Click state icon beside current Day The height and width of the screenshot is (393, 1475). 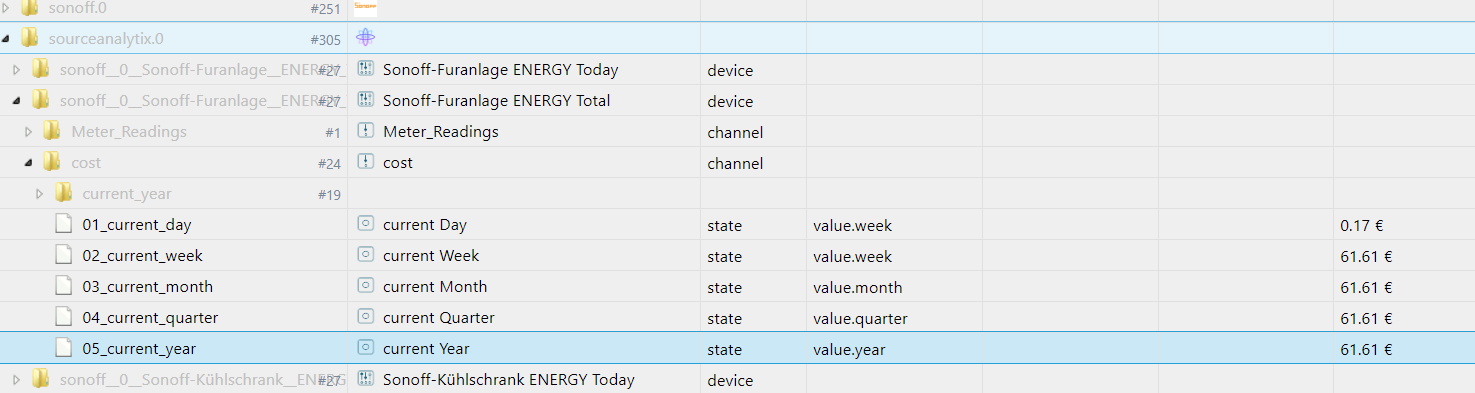point(365,224)
